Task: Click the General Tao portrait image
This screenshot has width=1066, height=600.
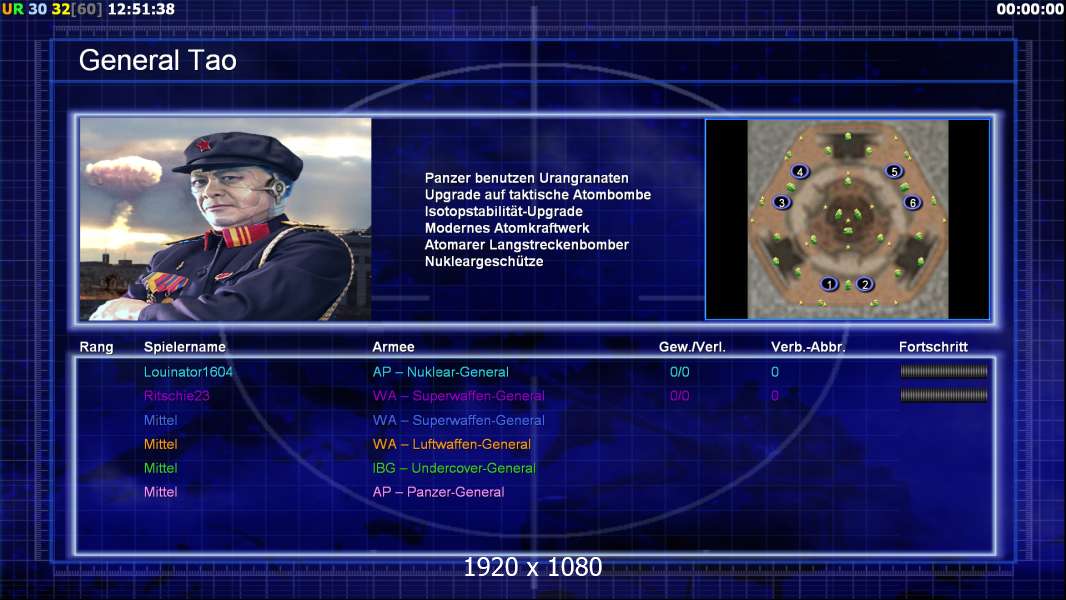Action: (226, 219)
